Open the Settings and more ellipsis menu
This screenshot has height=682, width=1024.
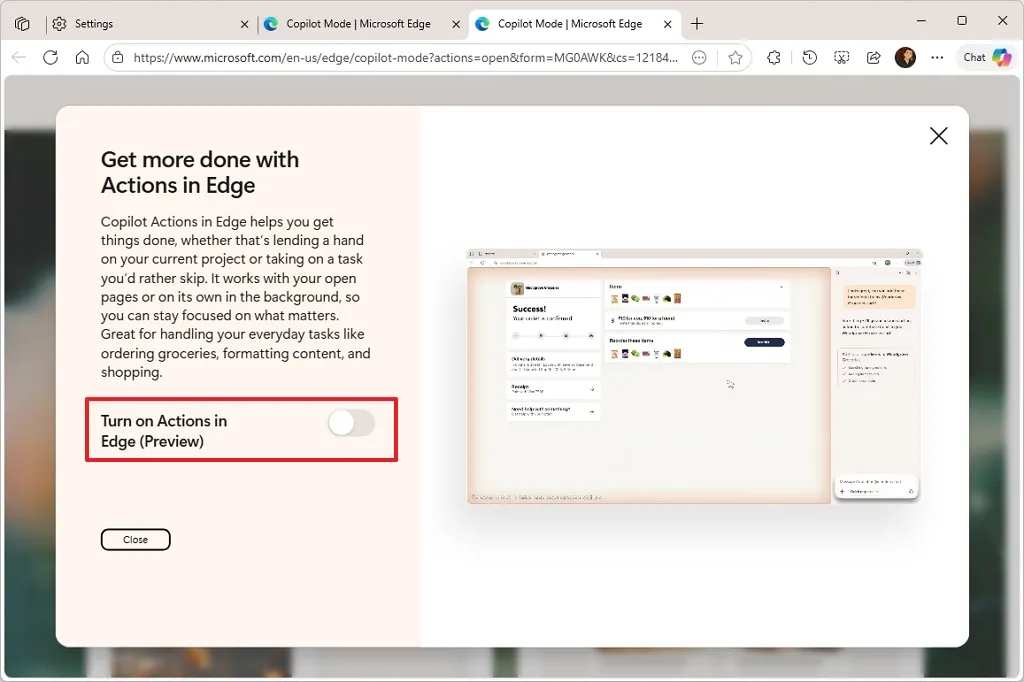[937, 57]
